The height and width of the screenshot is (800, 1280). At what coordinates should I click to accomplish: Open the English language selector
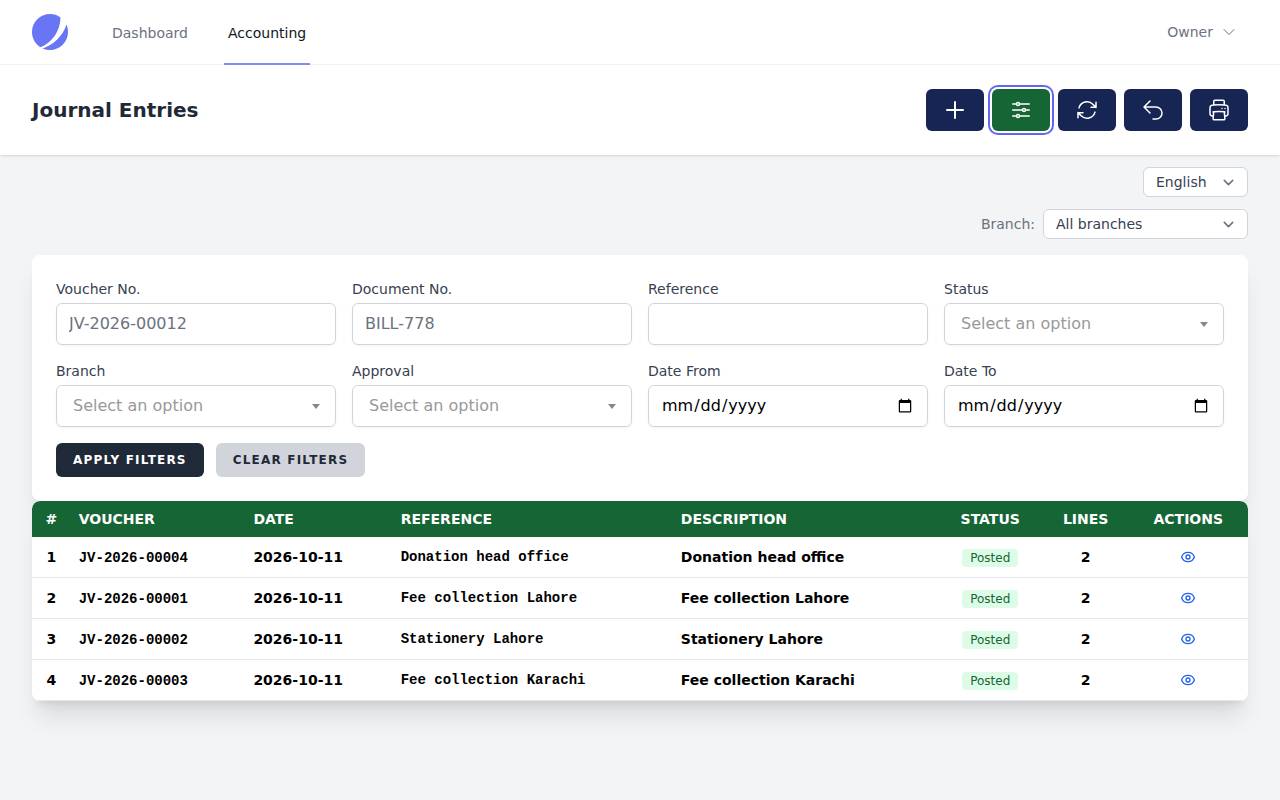point(1195,182)
